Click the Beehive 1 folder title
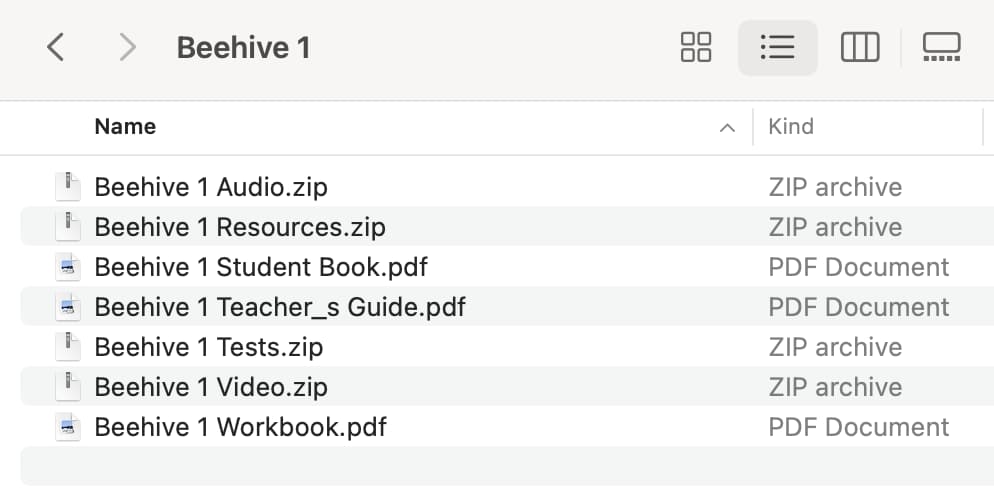Image resolution: width=994 pixels, height=488 pixels. 243,48
